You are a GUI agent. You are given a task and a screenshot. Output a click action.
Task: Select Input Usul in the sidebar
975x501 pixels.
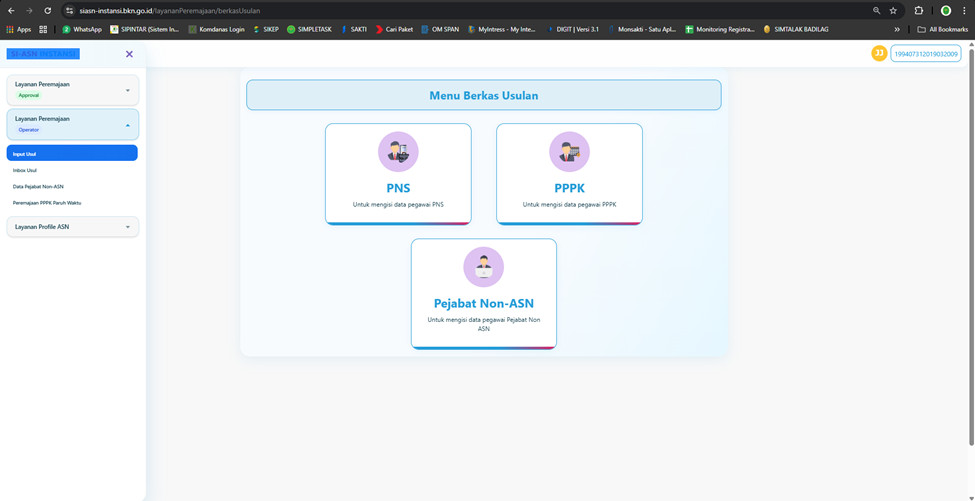point(72,154)
